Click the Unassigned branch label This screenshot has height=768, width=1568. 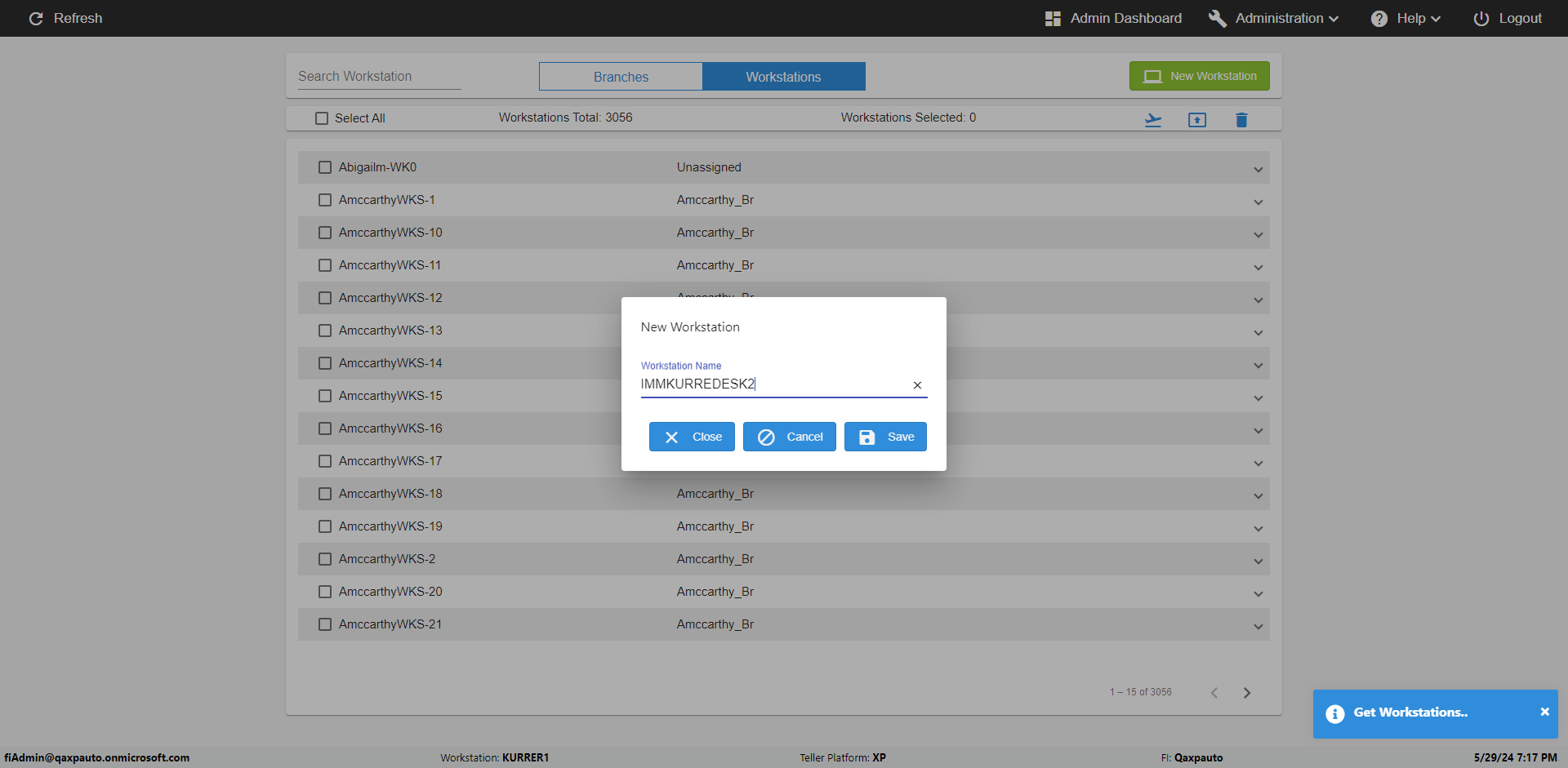pos(709,167)
